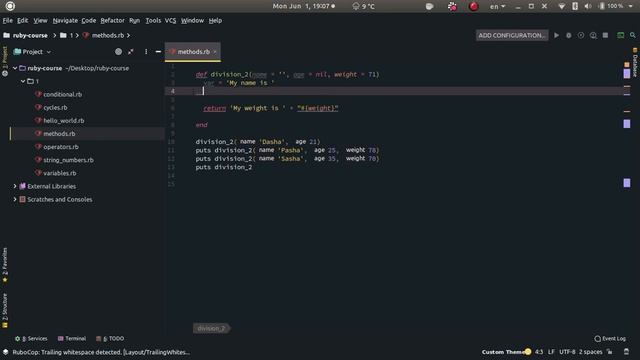This screenshot has width=640, height=360.
Task: Click the Stop square icon
Action: pyautogui.click(x=605, y=36)
